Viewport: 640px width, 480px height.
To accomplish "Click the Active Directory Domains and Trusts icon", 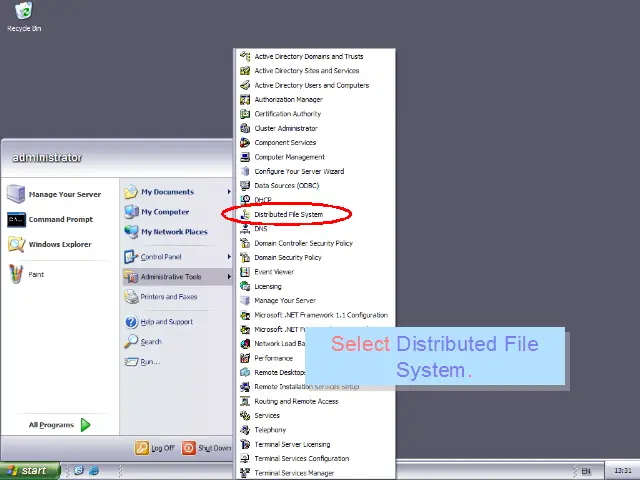I will 245,56.
